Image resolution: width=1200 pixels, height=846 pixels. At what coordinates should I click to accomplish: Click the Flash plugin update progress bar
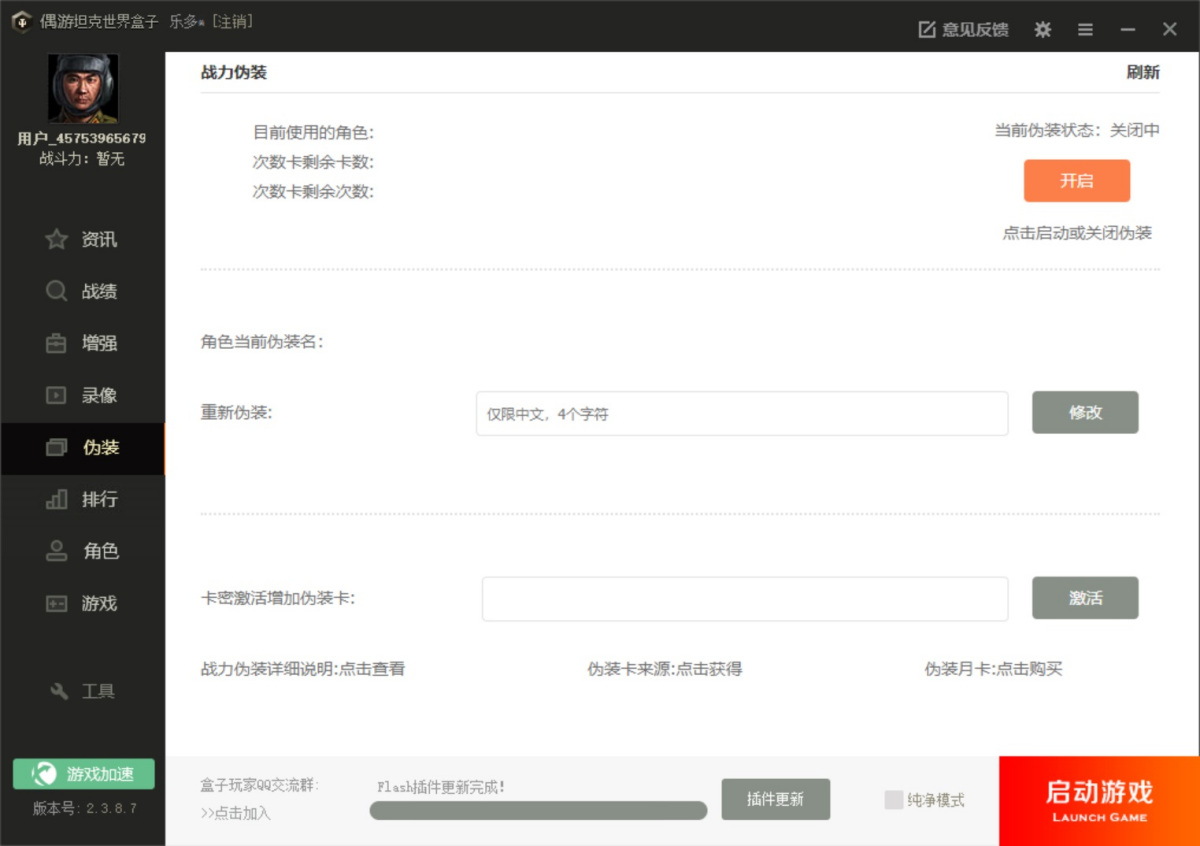pyautogui.click(x=538, y=810)
